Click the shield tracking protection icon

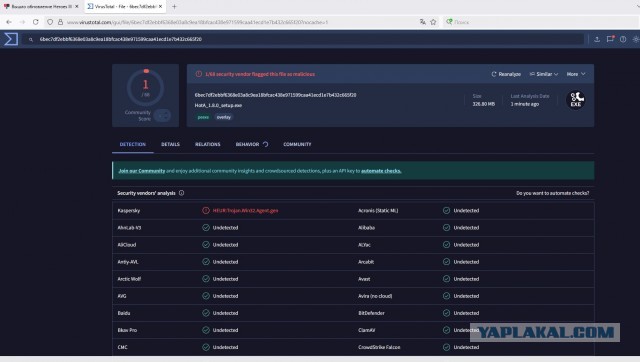[x=50, y=22]
